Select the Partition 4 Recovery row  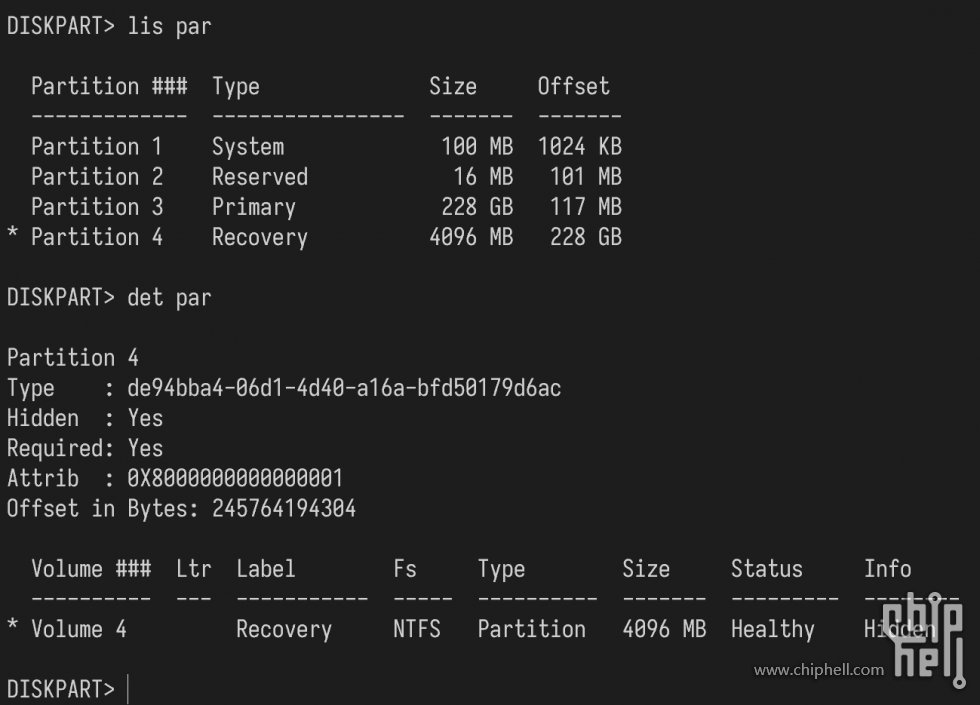click(x=315, y=237)
